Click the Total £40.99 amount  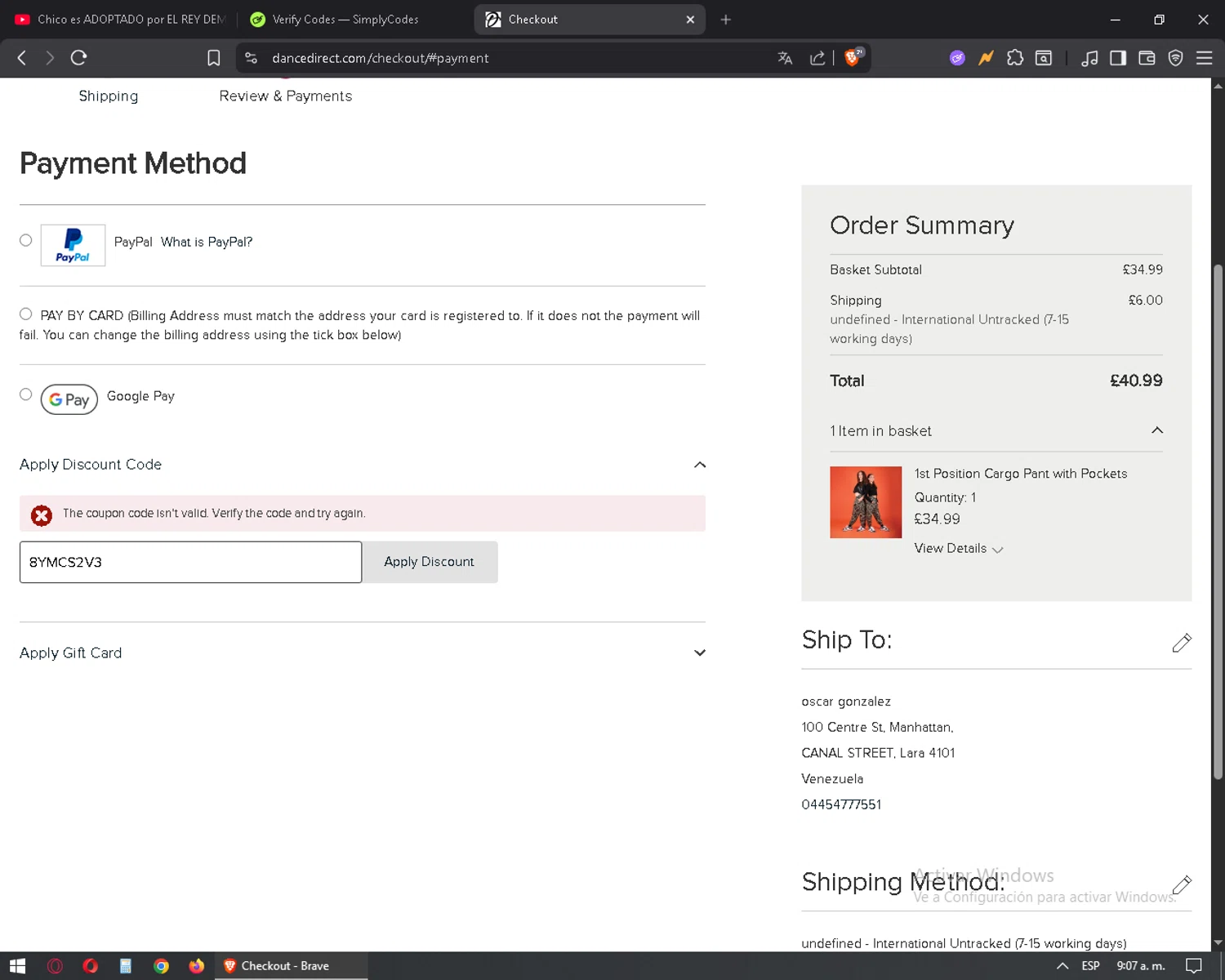1136,381
